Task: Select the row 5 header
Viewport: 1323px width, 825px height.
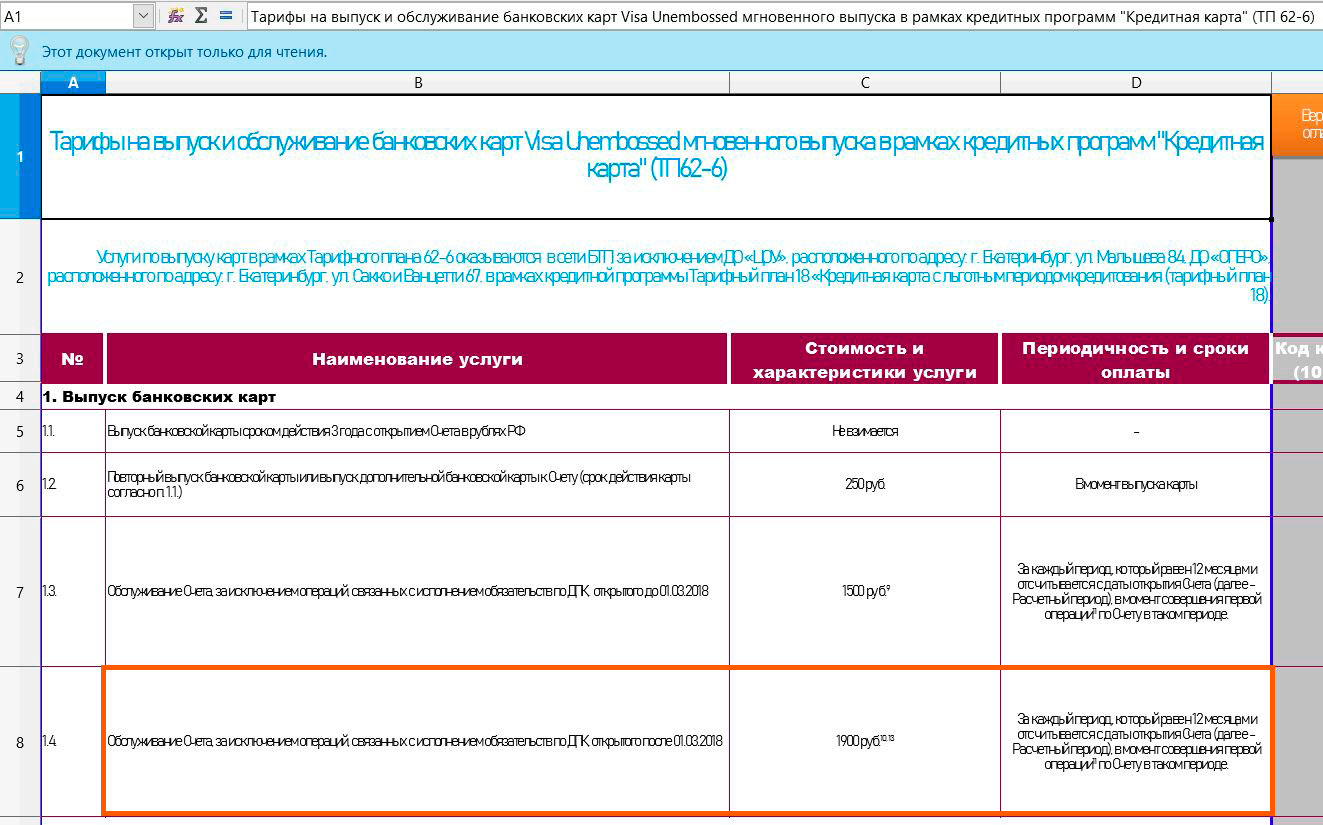Action: tap(20, 431)
